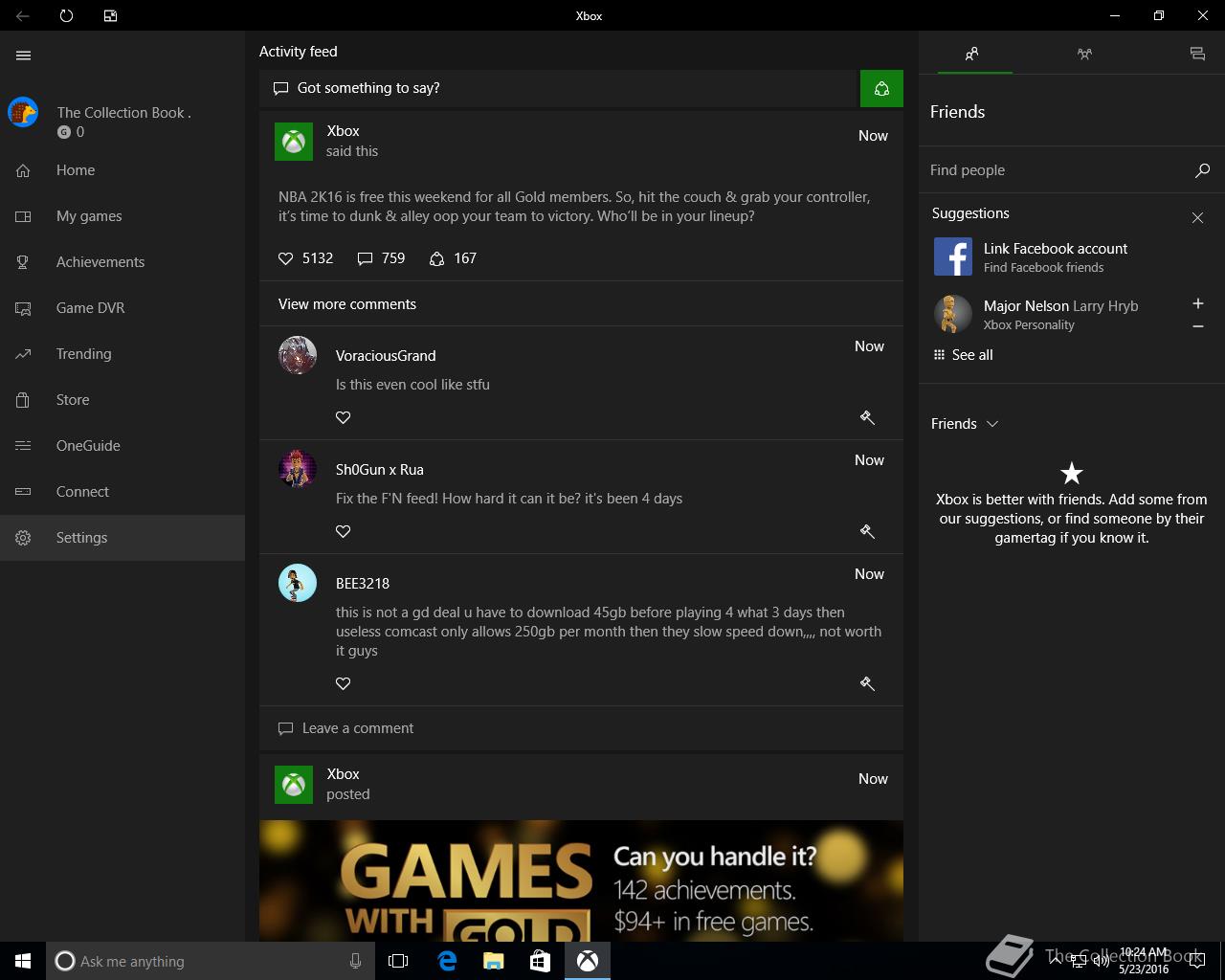Like VoraciousGrand's comment
Viewport: 1225px width, 980px height.
pyautogui.click(x=343, y=417)
